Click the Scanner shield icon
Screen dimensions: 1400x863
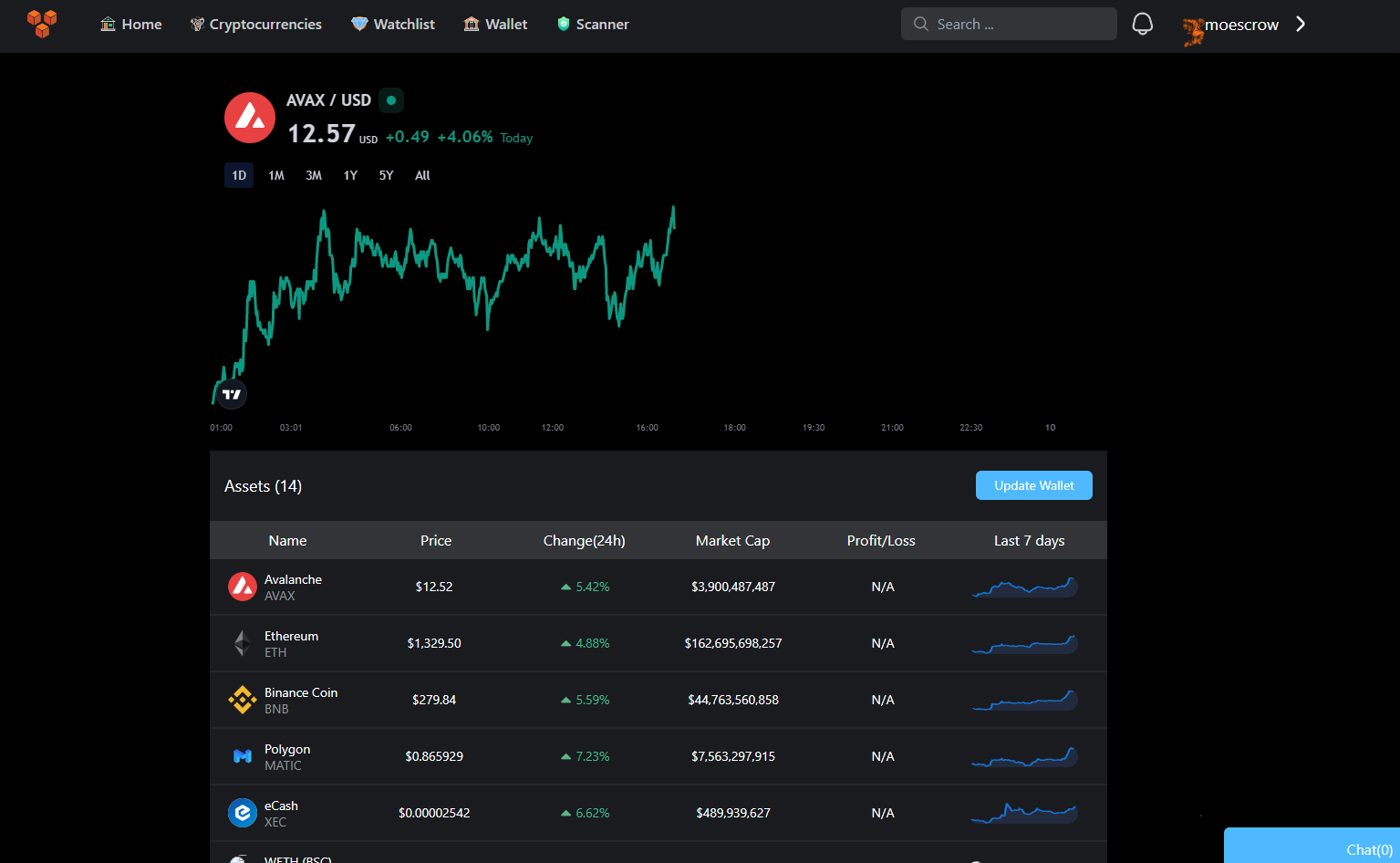564,24
